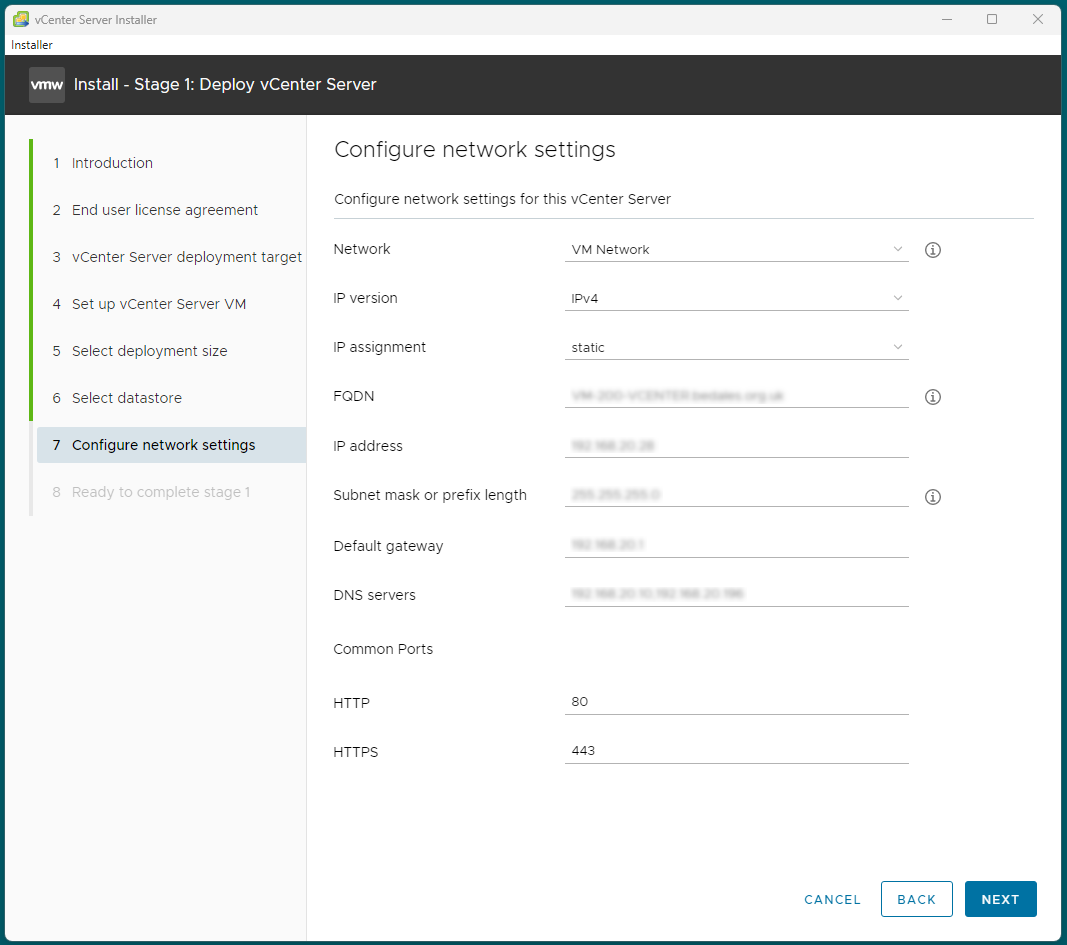Minimize the vCenter Server Installer window
1067x945 pixels.
pyautogui.click(x=947, y=19)
